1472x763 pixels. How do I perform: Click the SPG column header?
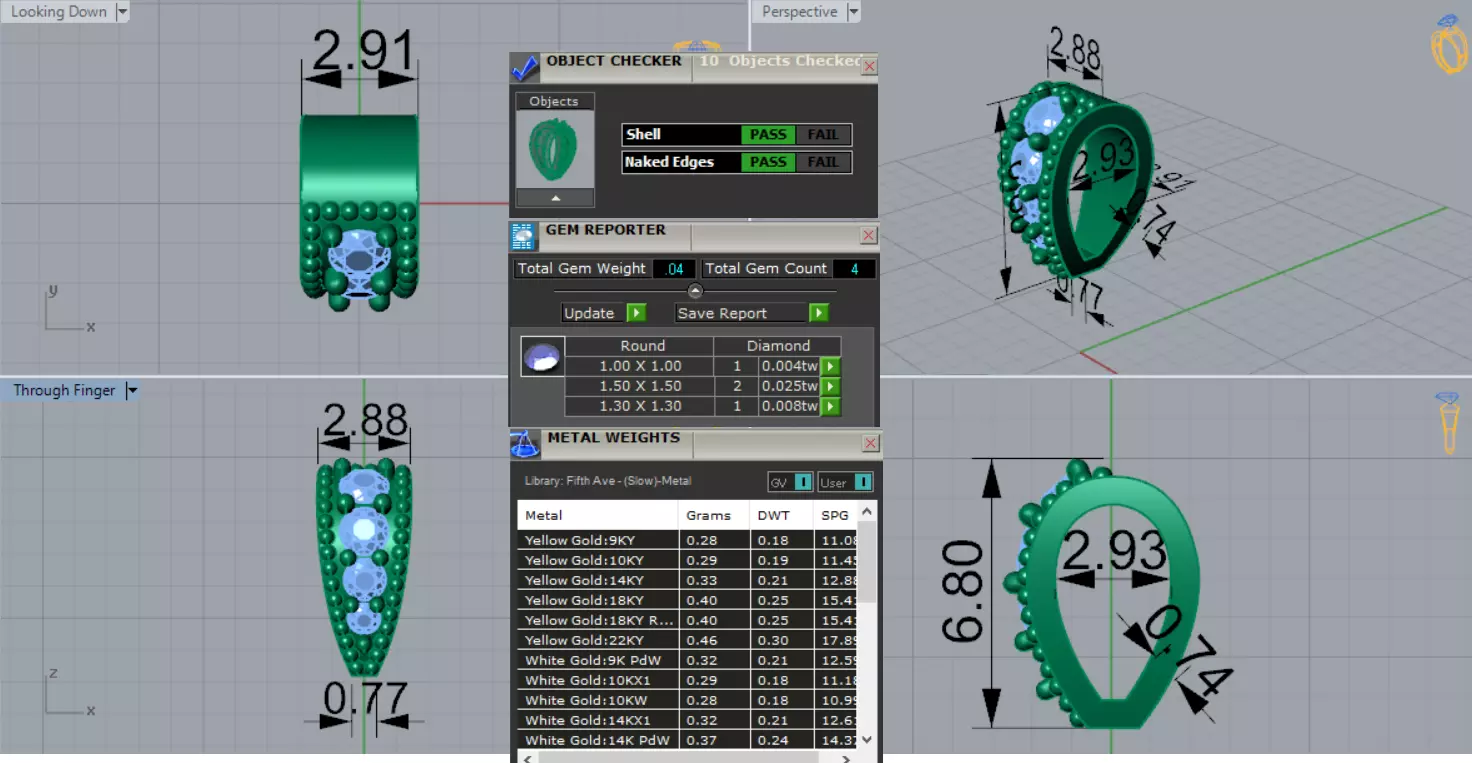point(836,515)
